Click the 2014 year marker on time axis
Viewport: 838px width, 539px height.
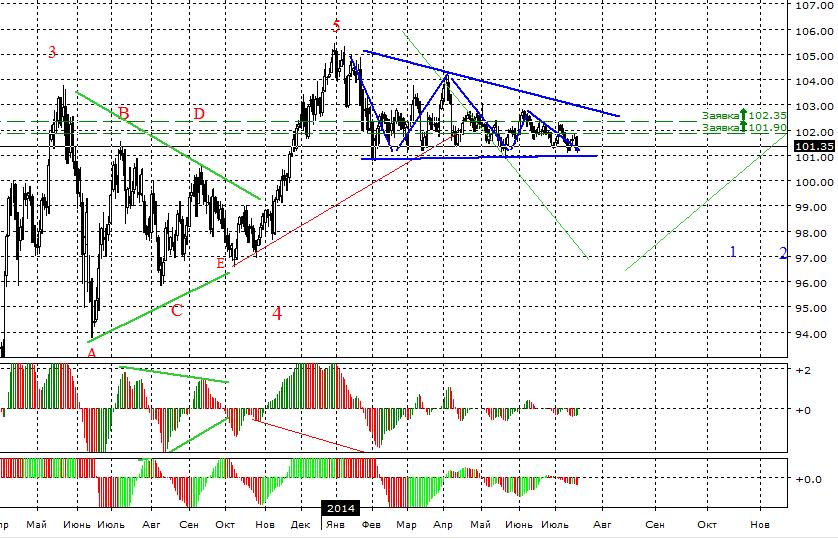tap(340, 508)
